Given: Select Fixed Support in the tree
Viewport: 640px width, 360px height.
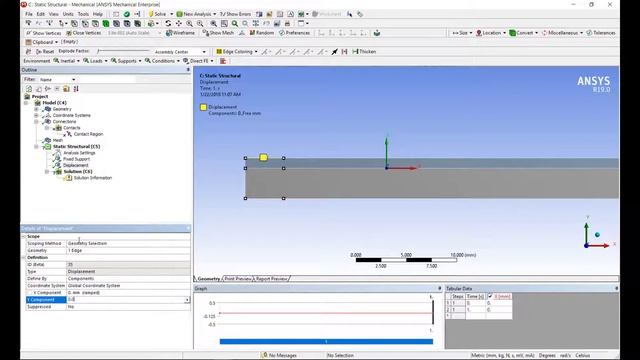Looking at the screenshot, I should 76,159.
